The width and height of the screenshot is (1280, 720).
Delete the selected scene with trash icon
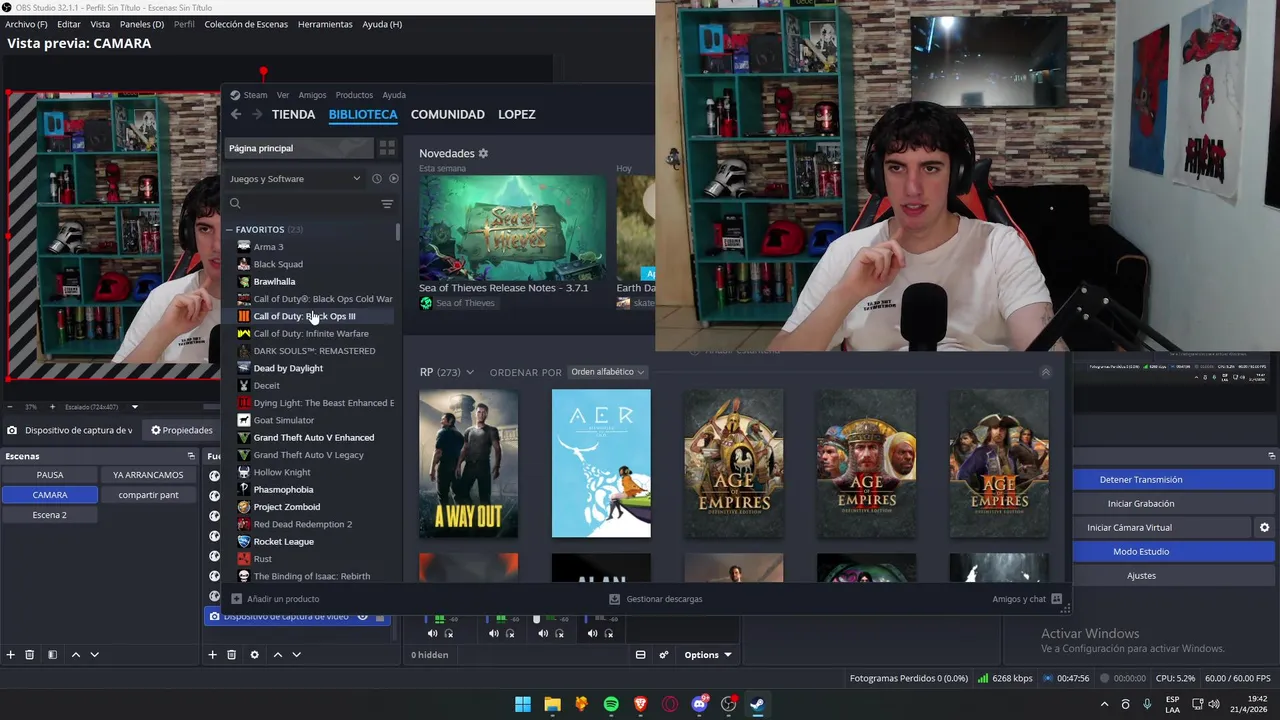pos(30,655)
